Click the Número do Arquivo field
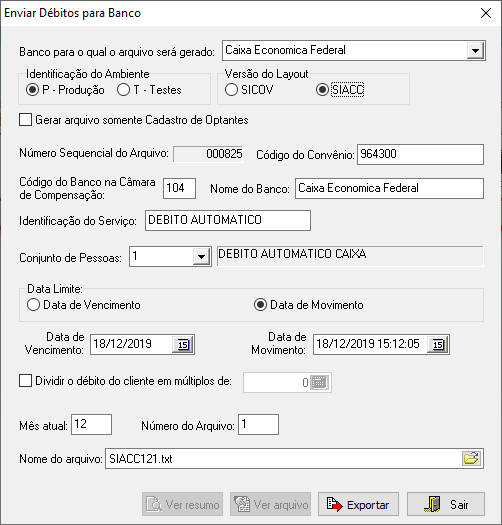Image resolution: width=502 pixels, height=525 pixels. tap(258, 425)
